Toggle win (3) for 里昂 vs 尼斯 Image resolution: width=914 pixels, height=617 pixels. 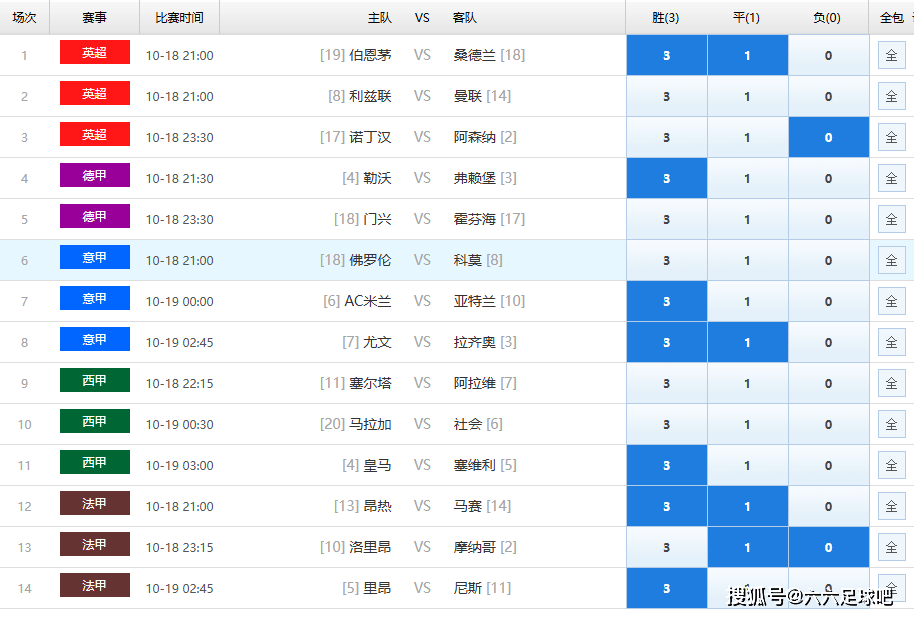667,588
